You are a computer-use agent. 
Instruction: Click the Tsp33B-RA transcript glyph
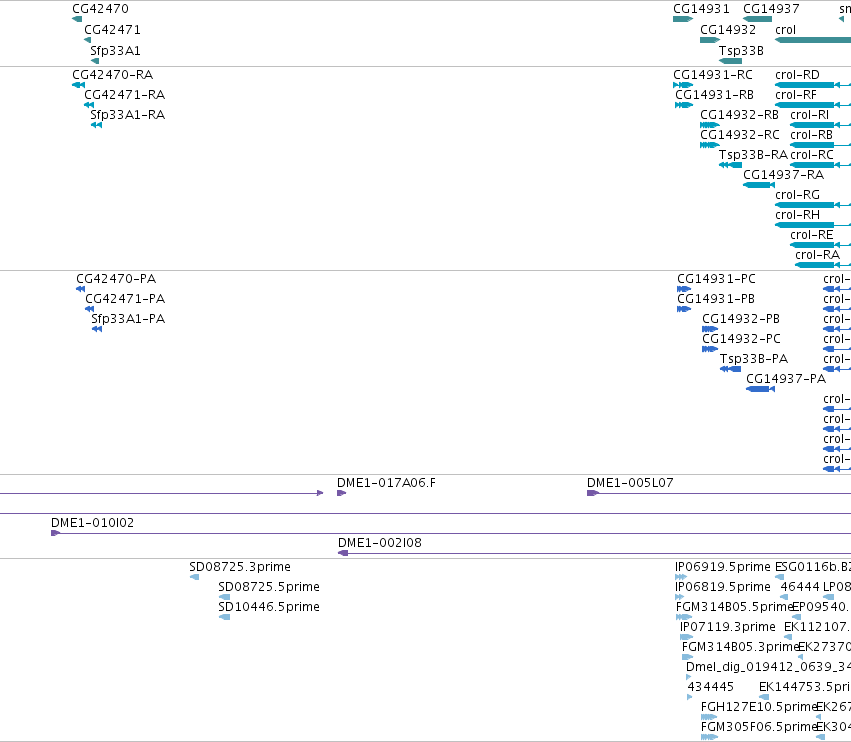coord(731,165)
